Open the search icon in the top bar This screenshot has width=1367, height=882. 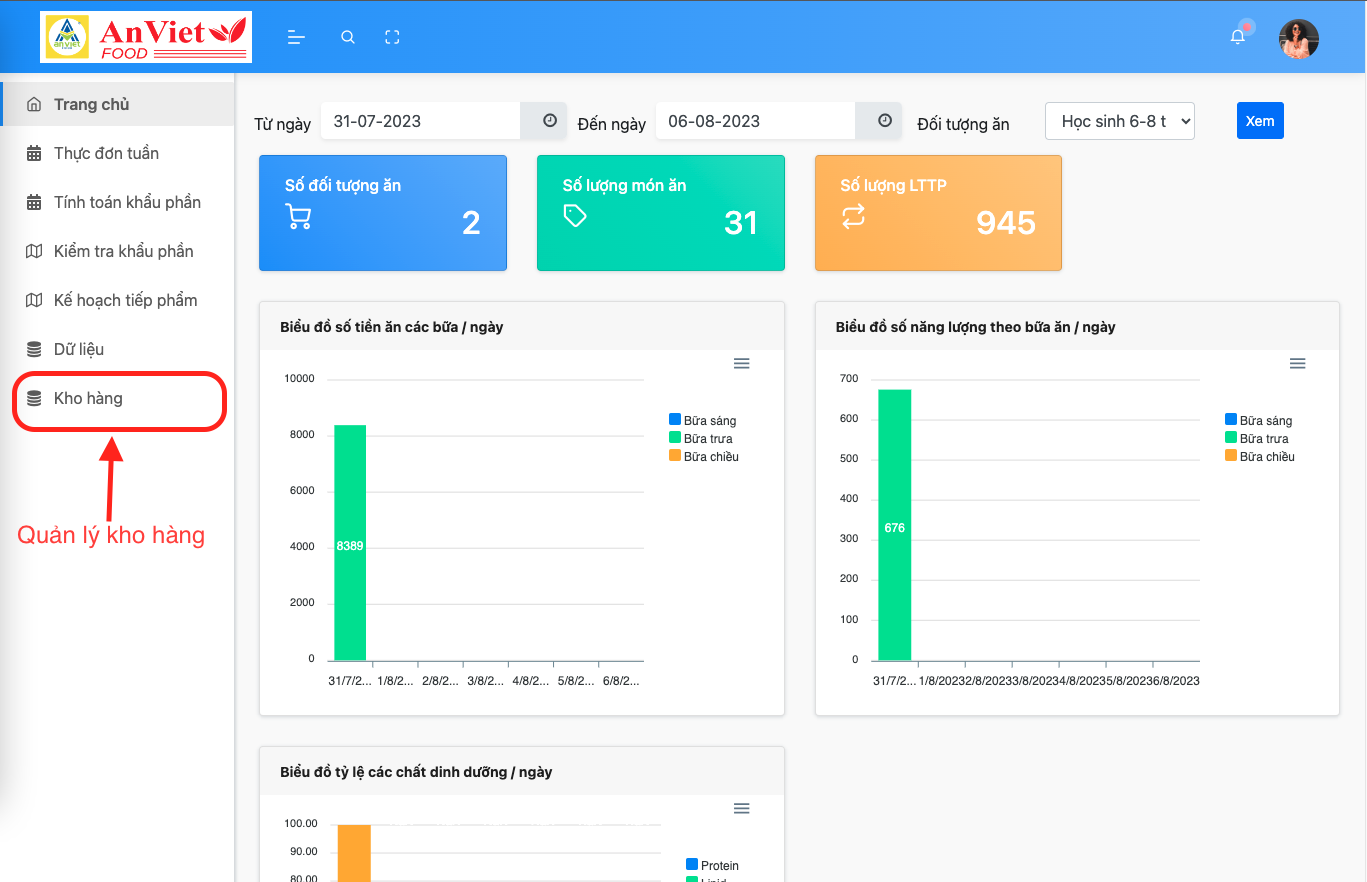(347, 36)
